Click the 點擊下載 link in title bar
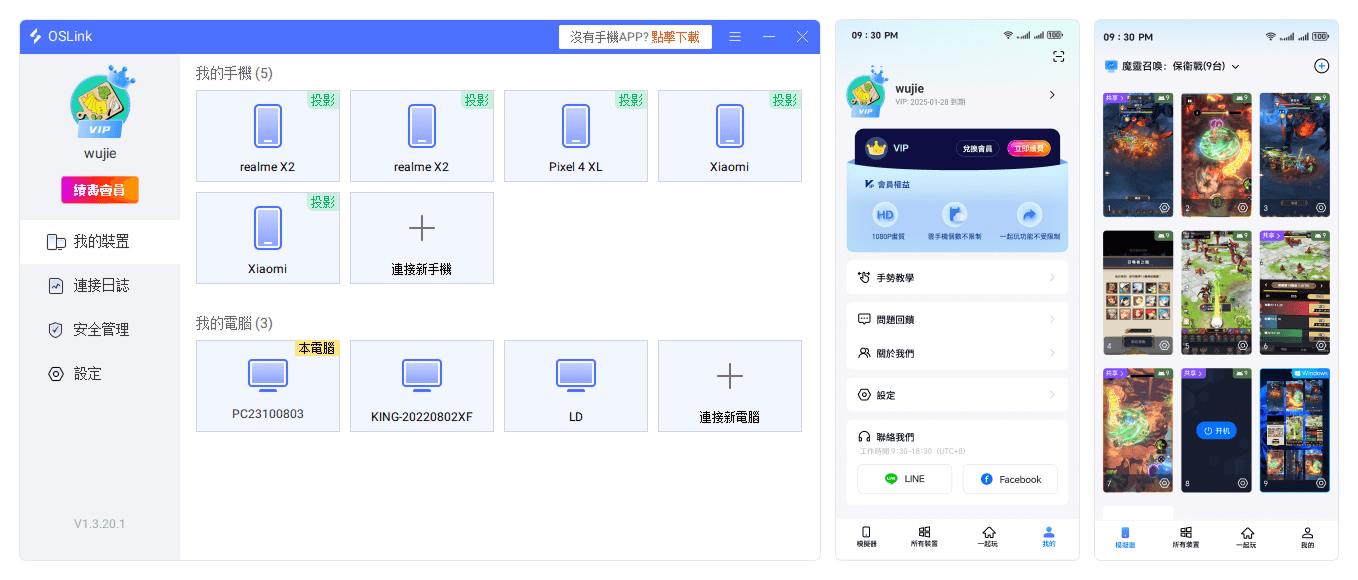The image size is (1358, 580). (675, 37)
